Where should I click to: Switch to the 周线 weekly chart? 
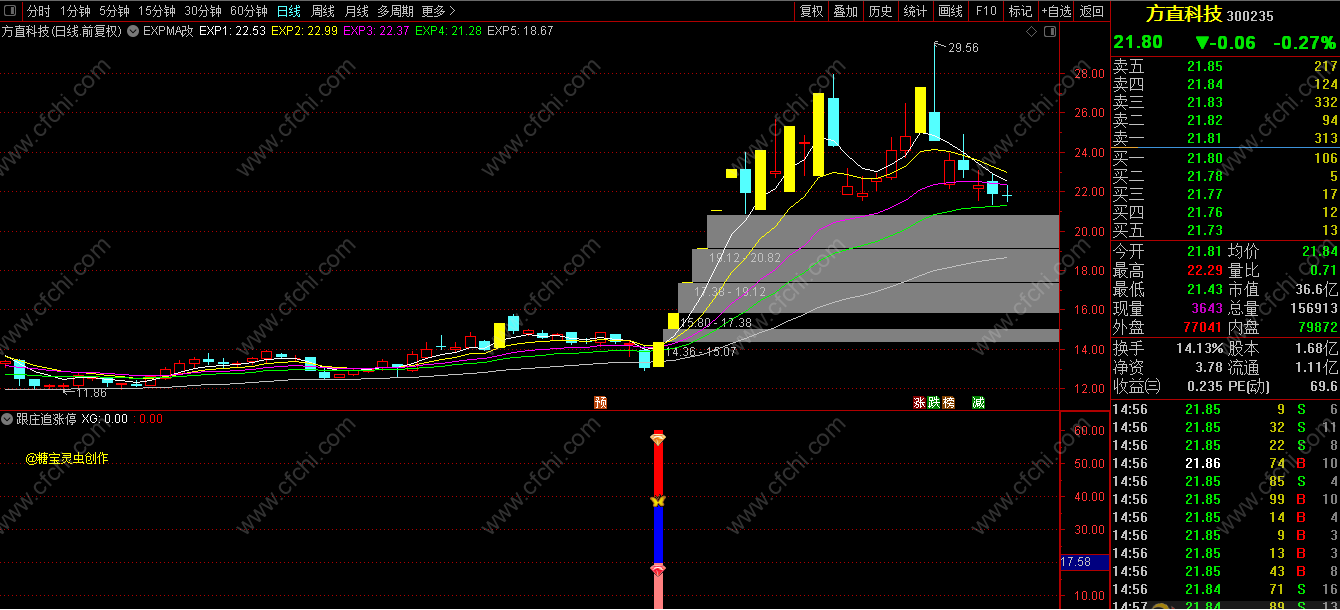323,11
